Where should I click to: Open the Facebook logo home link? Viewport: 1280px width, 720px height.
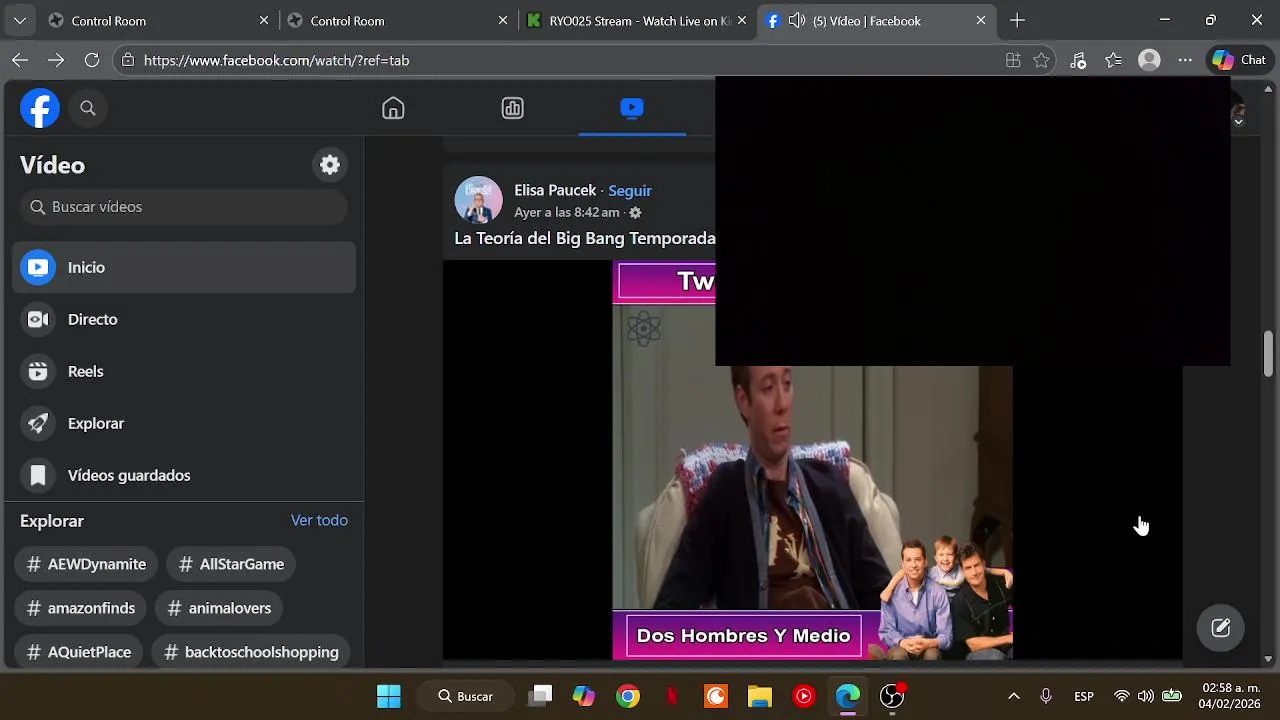point(40,108)
